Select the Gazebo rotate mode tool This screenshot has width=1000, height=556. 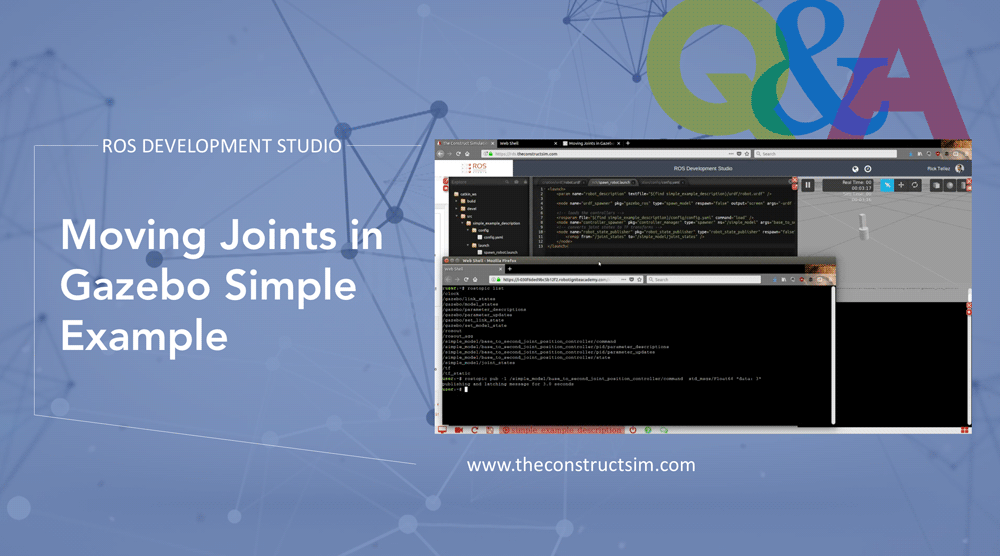(915, 185)
